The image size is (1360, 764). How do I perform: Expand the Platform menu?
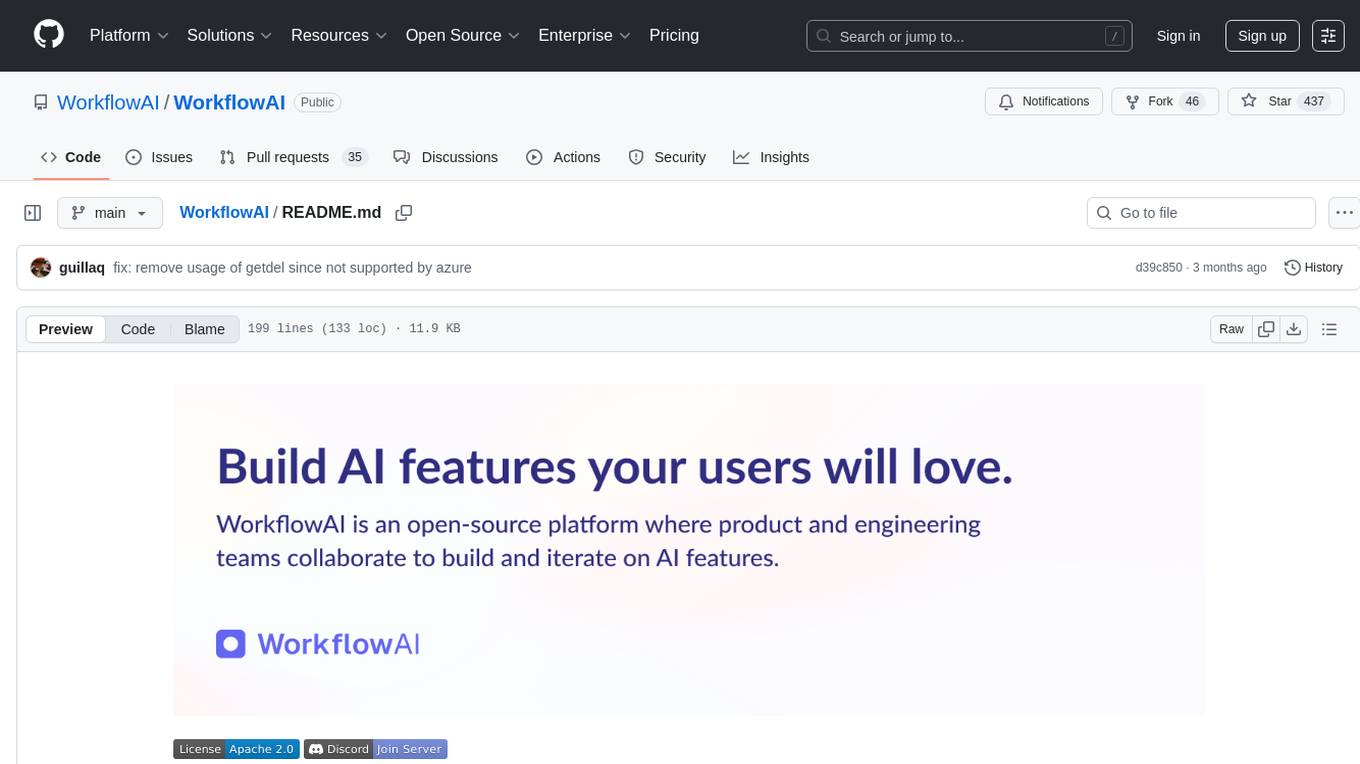click(129, 35)
